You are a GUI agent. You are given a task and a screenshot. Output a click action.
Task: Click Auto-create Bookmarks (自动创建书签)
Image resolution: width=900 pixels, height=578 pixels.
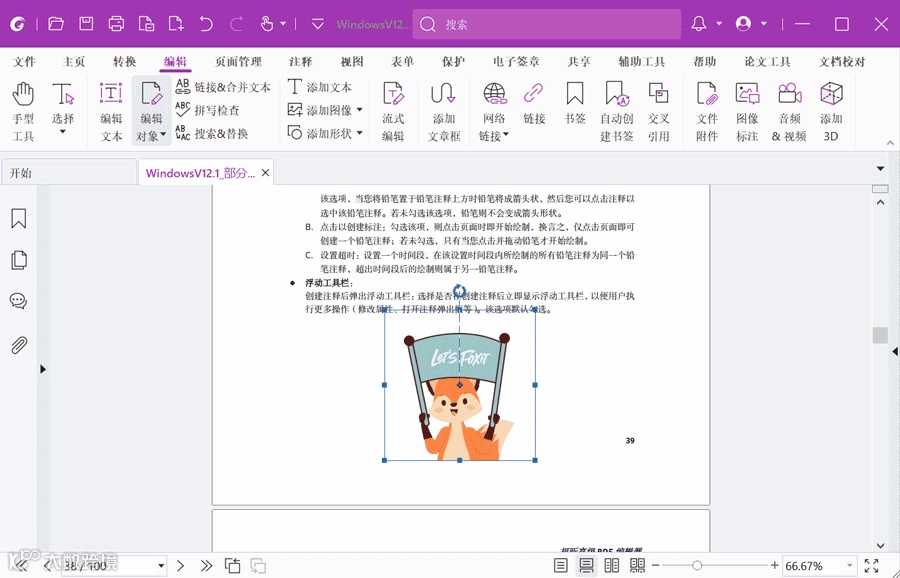(x=616, y=111)
